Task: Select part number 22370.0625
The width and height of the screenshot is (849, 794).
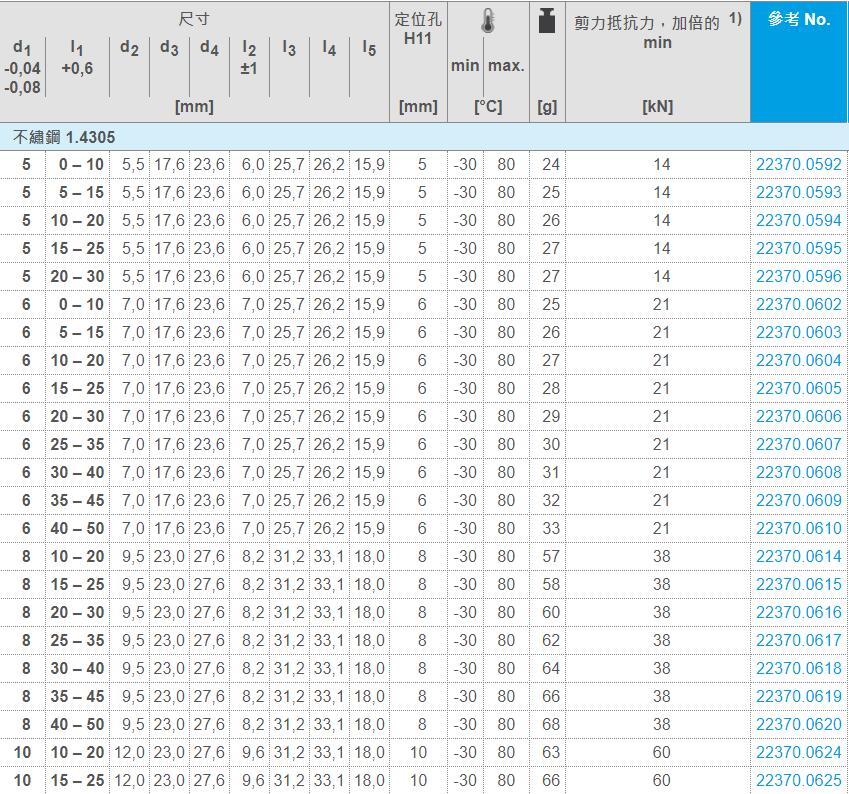Action: (798, 780)
